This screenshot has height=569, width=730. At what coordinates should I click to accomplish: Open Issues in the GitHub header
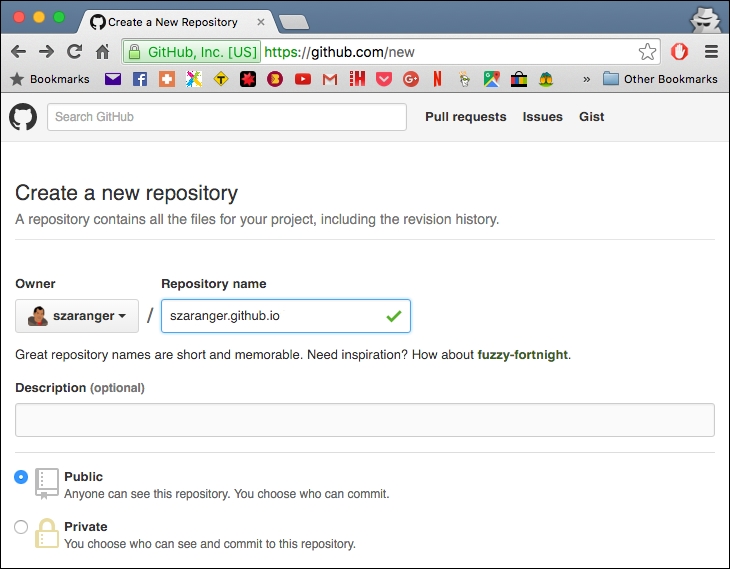point(542,117)
